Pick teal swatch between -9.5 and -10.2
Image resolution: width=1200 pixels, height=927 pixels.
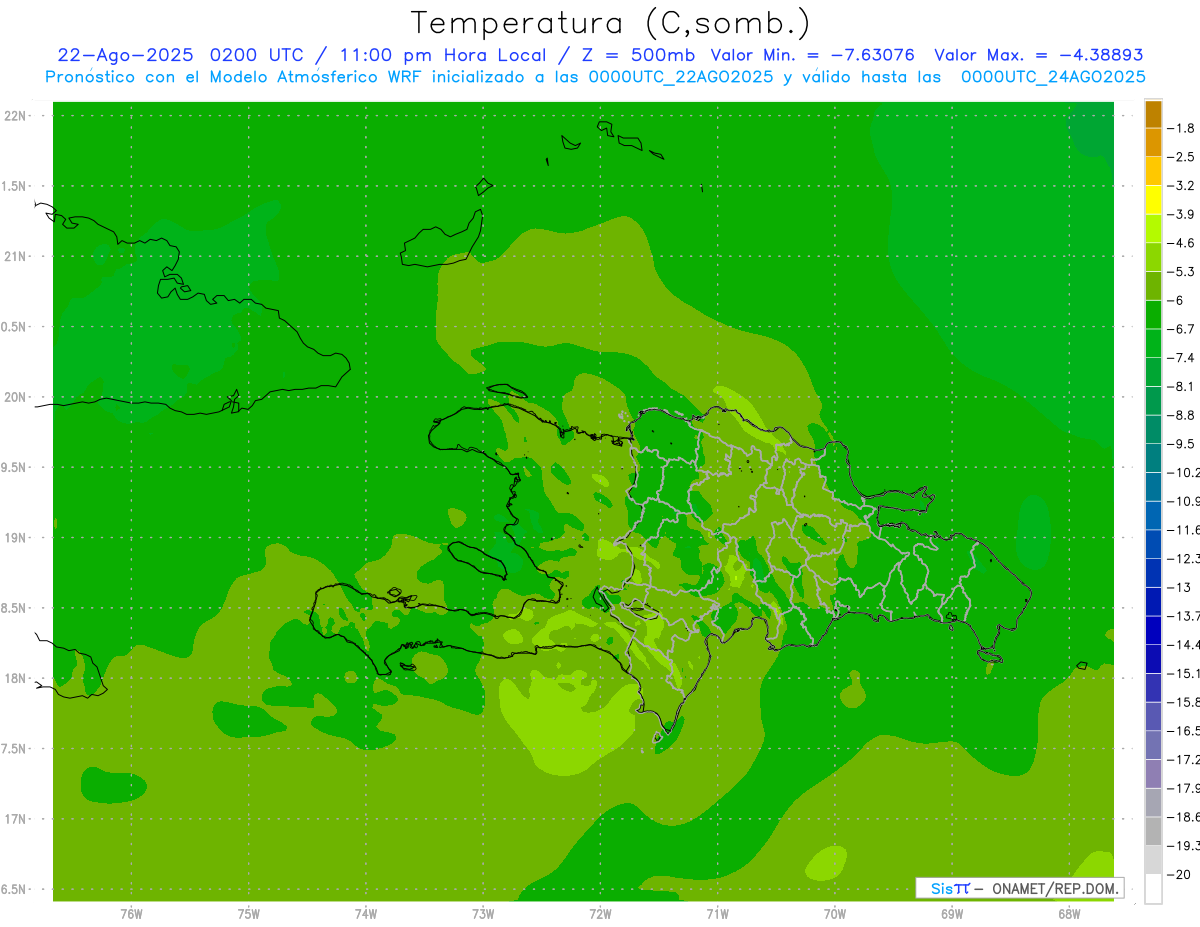coord(1153,458)
